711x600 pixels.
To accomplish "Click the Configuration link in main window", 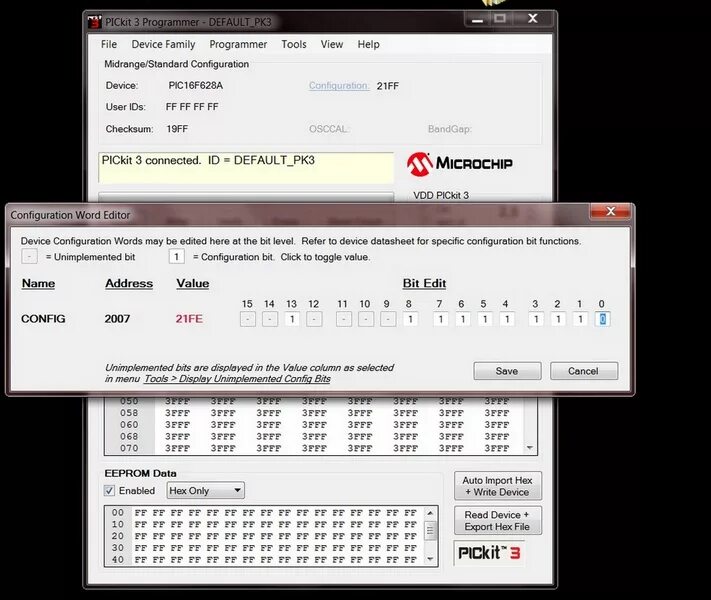I will click(339, 86).
